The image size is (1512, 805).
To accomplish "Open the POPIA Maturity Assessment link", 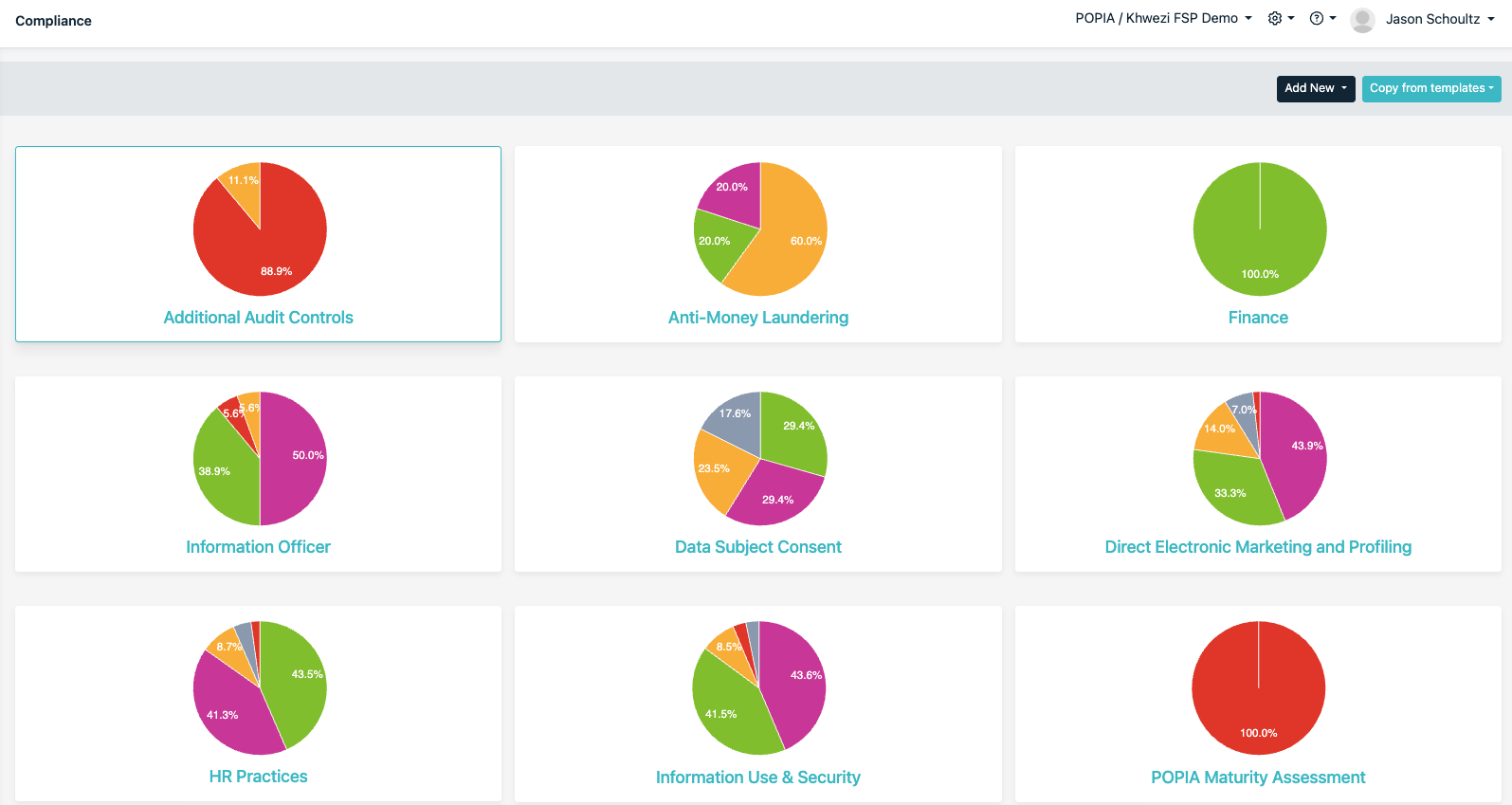I will [1258, 778].
